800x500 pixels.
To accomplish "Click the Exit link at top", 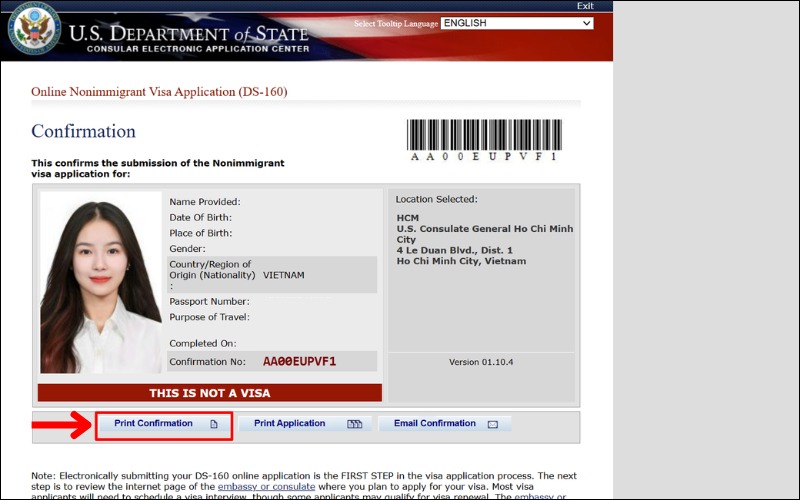I will coord(585,6).
